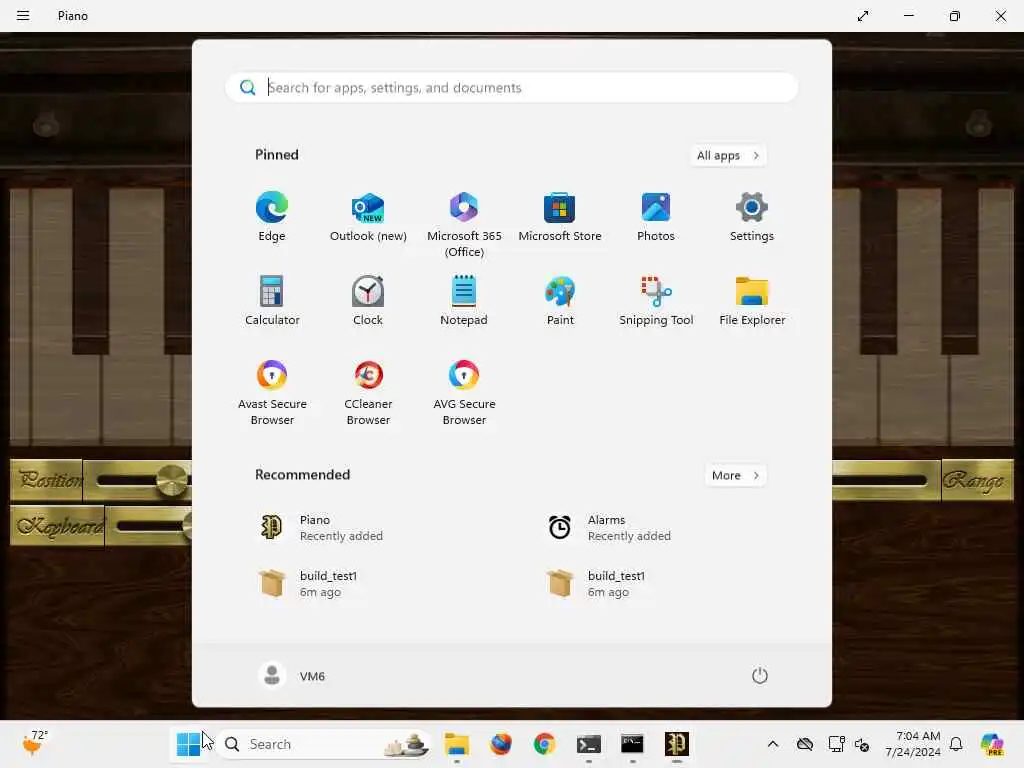1024x768 pixels.
Task: Open the notifications bell
Action: click(x=956, y=744)
